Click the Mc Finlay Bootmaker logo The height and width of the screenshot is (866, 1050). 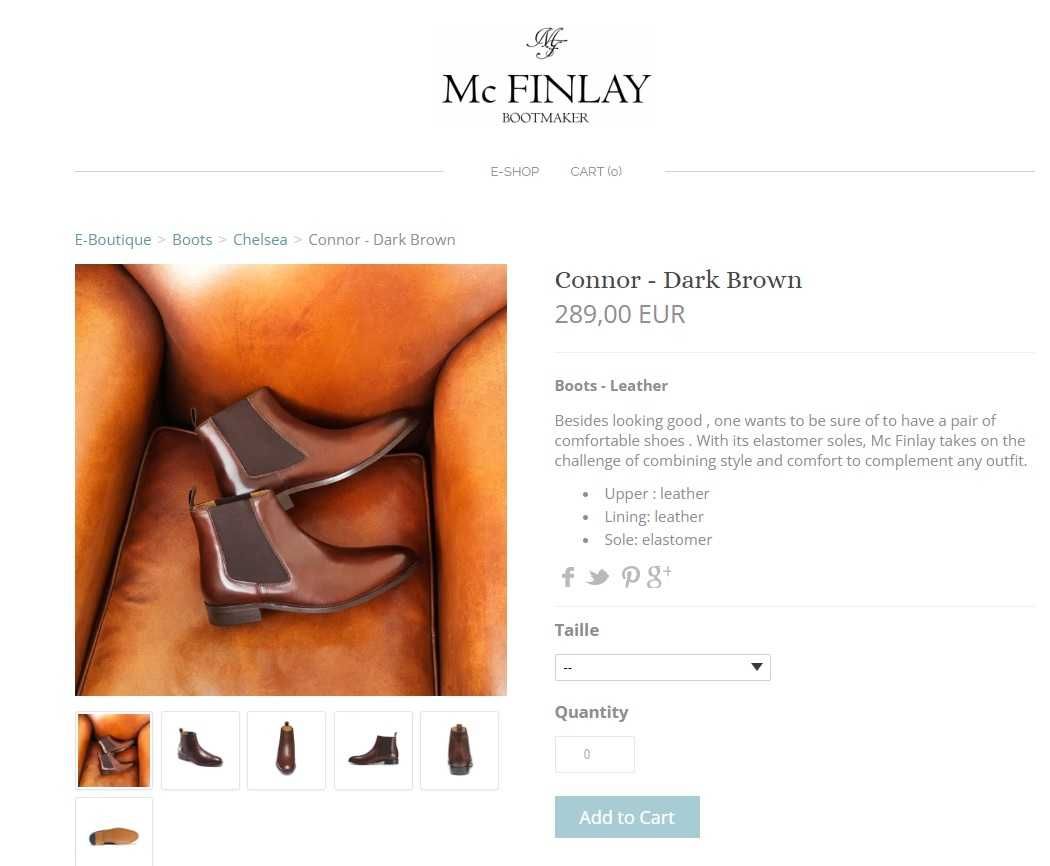(546, 76)
